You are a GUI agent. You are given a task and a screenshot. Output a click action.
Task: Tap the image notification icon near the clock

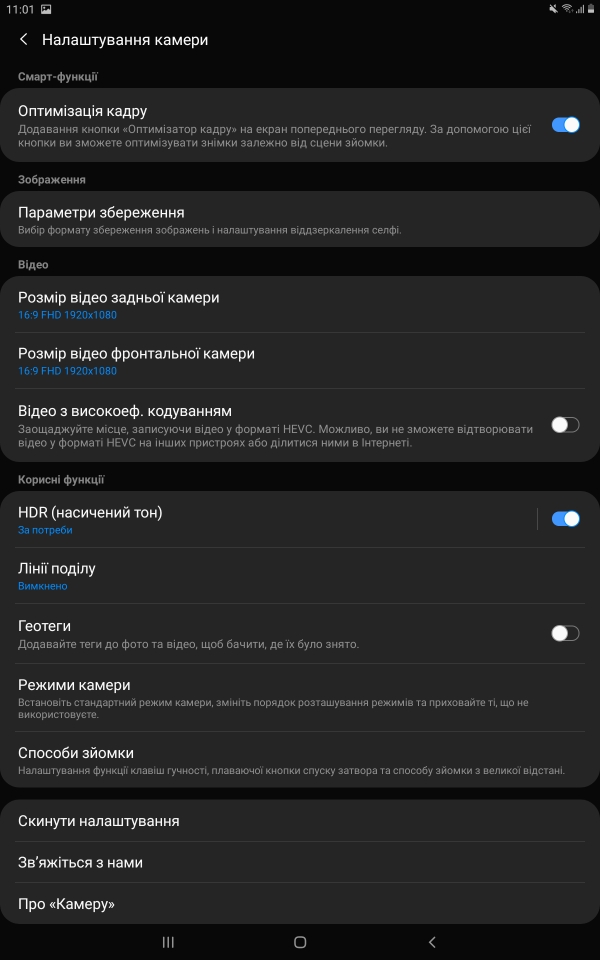pos(46,9)
